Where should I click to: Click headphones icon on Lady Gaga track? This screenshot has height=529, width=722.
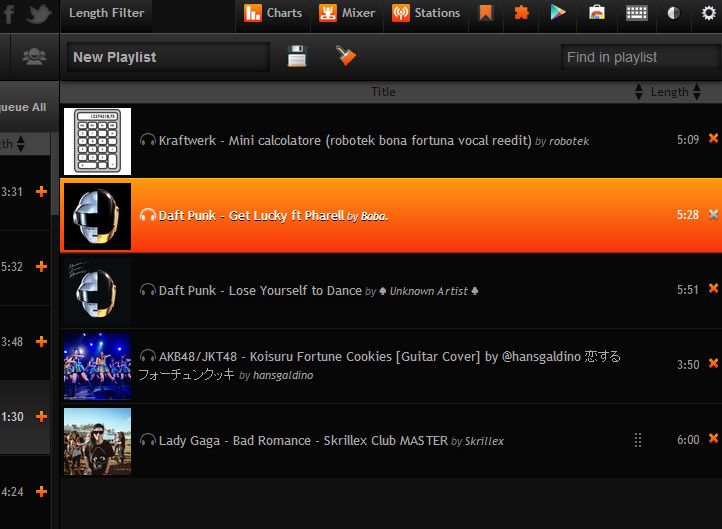point(148,440)
